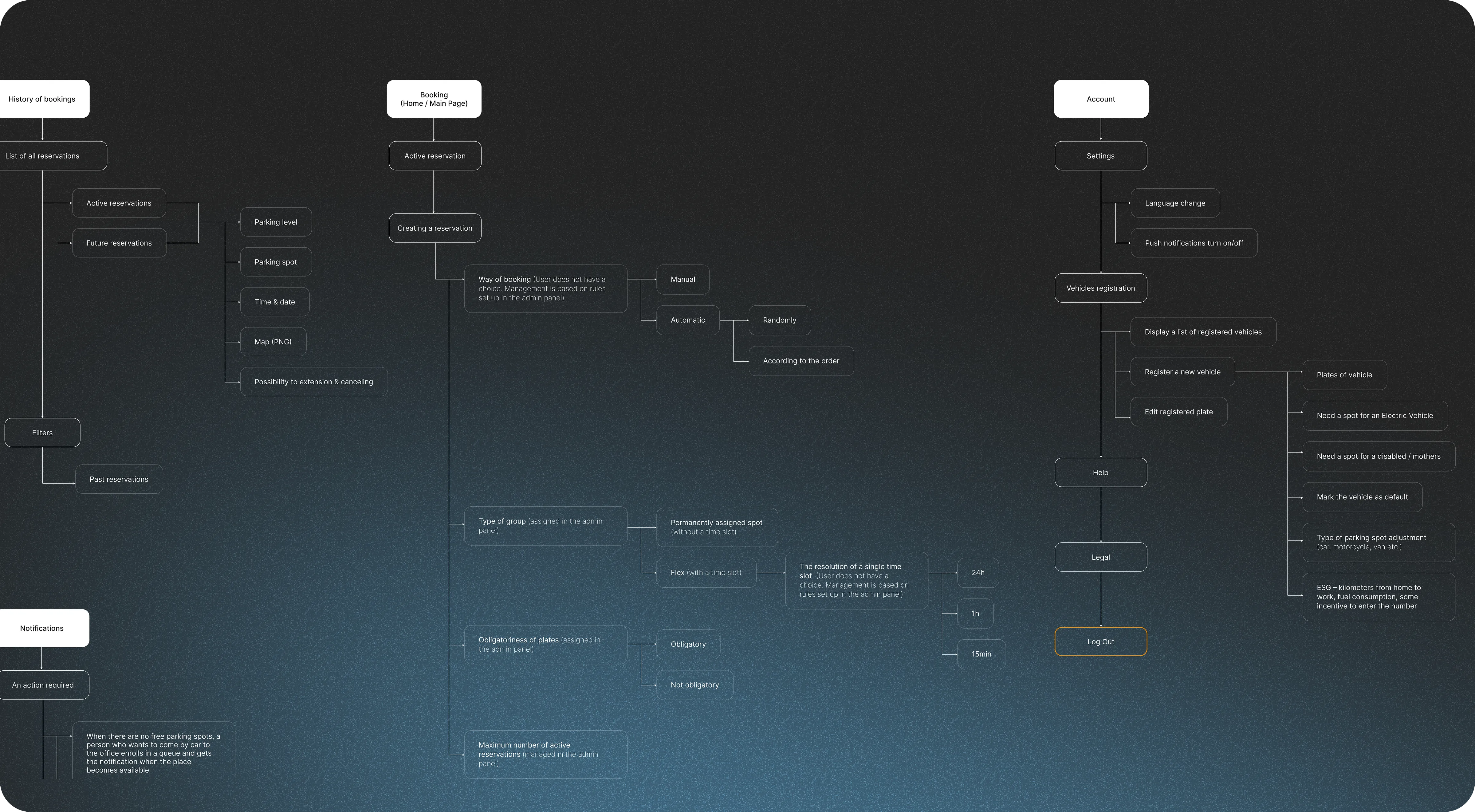Click the Booking Home Main Page node
This screenshot has width=1475, height=812.
[x=434, y=98]
